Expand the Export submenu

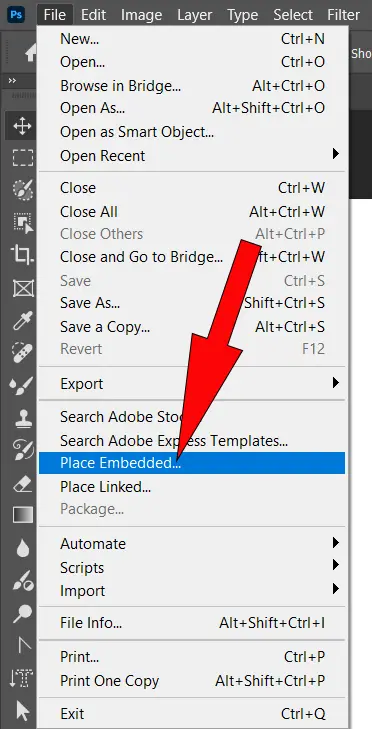coord(192,384)
